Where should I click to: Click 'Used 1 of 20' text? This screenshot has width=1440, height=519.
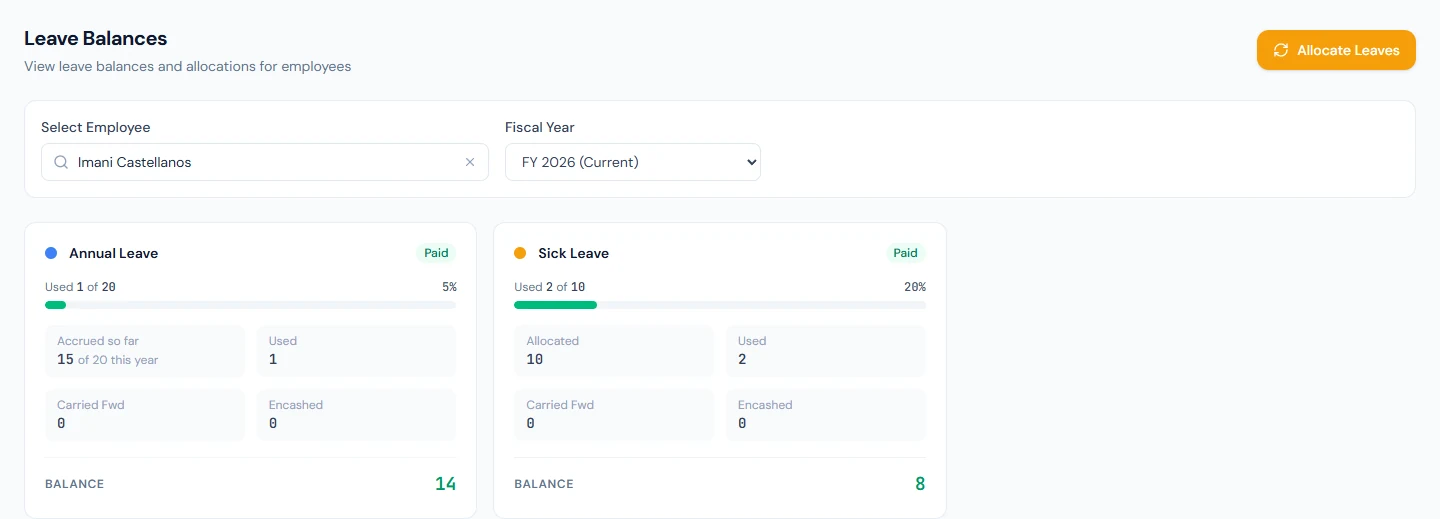[x=81, y=287]
